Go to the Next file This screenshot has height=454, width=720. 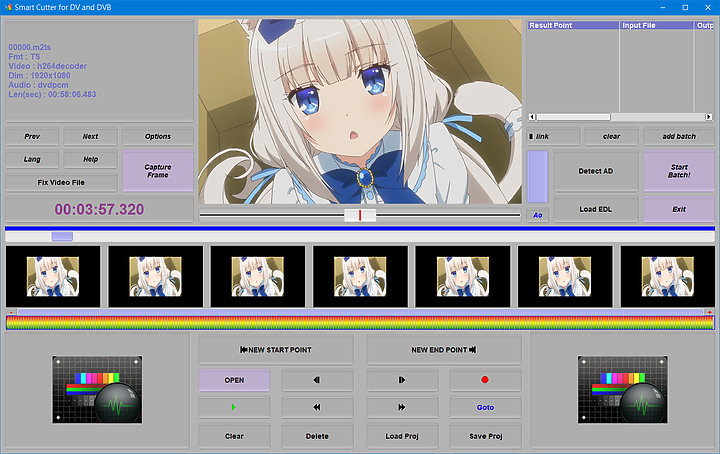click(x=90, y=136)
